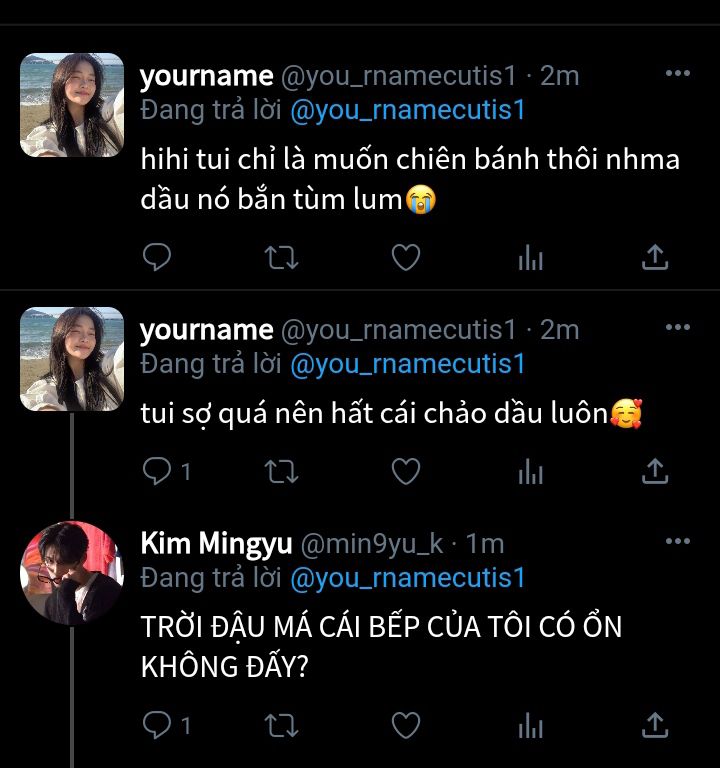
Task: Like the "tui sợ quá" tweet
Action: (405, 471)
